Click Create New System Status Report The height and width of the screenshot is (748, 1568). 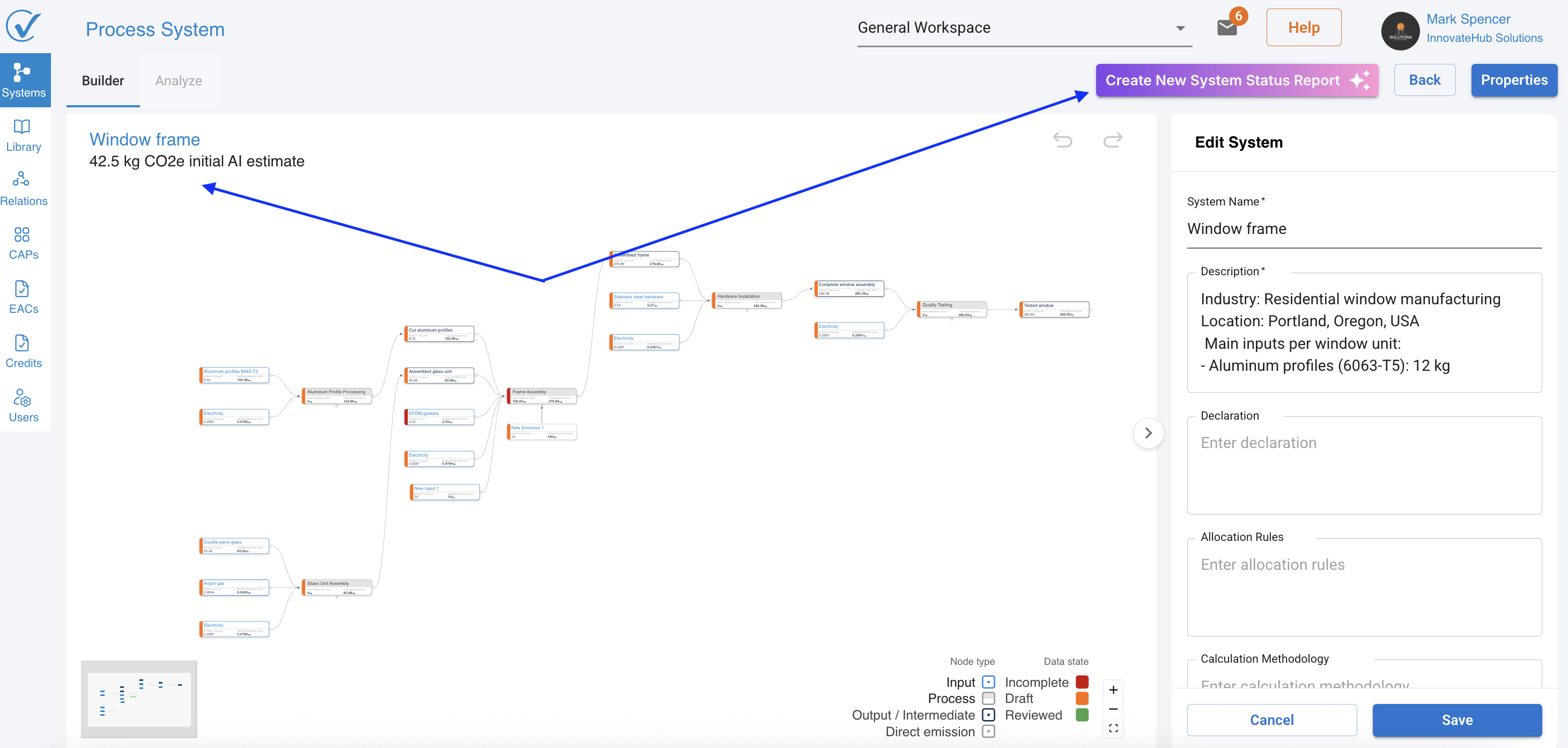pyautogui.click(x=1236, y=80)
